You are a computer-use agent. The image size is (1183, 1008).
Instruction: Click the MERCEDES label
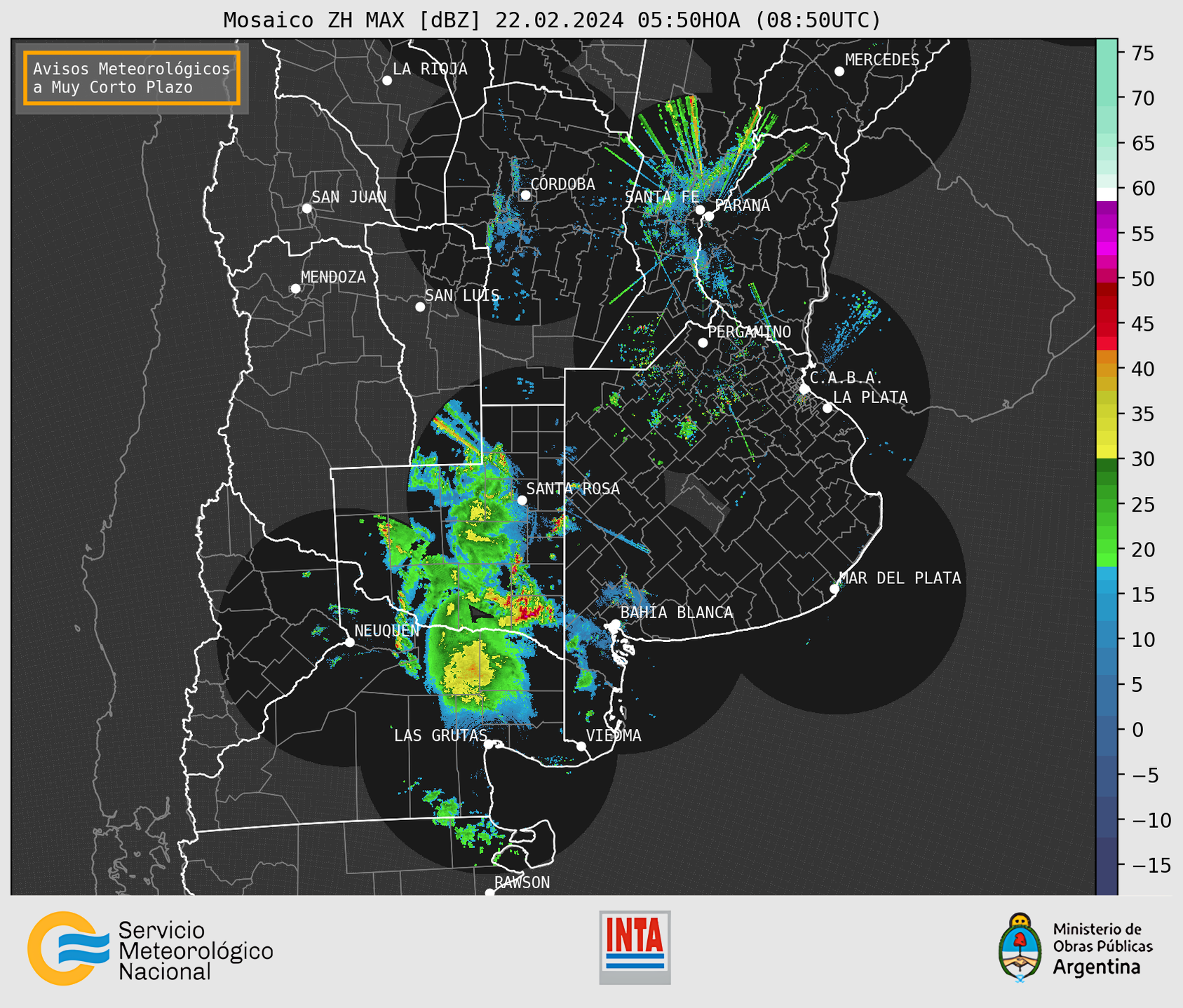click(x=881, y=60)
